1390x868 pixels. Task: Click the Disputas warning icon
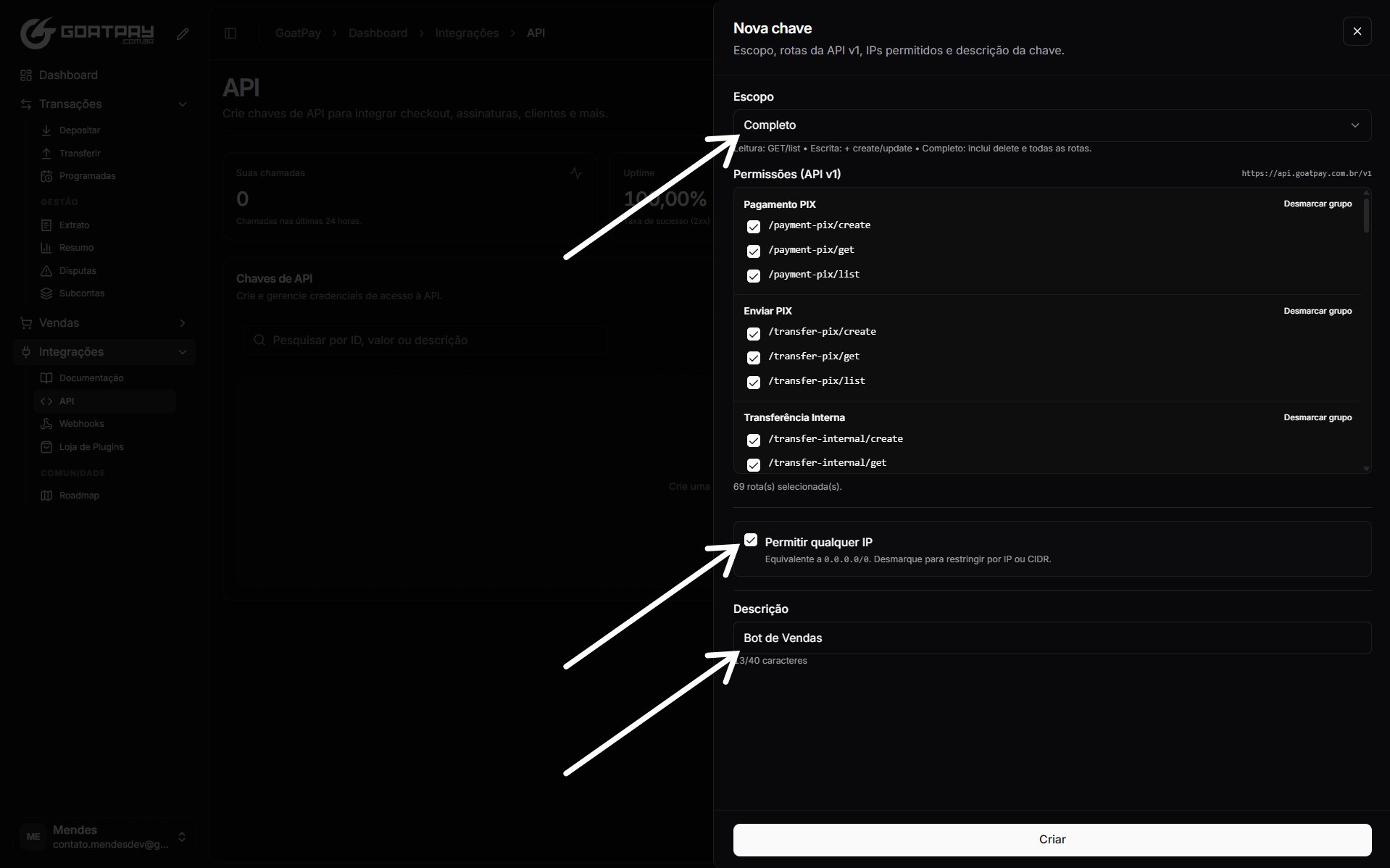pos(46,271)
